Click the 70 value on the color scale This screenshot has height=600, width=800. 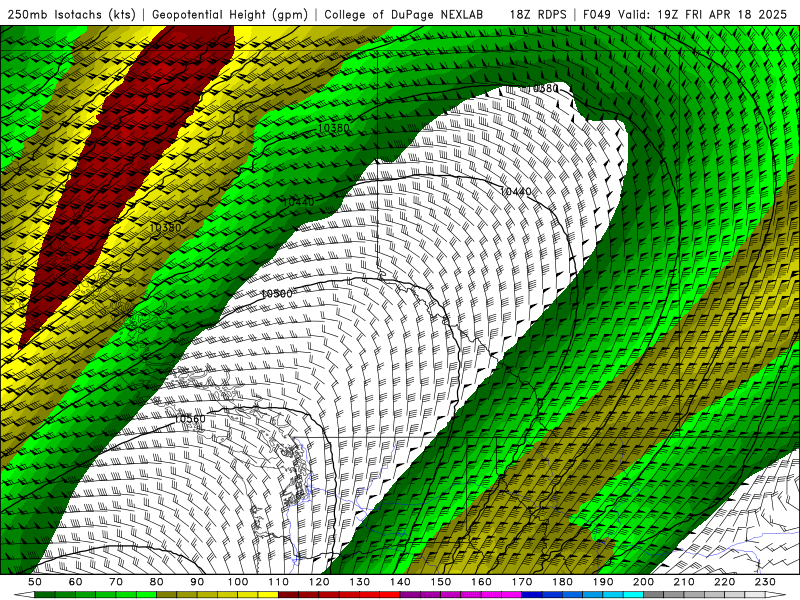[116, 582]
